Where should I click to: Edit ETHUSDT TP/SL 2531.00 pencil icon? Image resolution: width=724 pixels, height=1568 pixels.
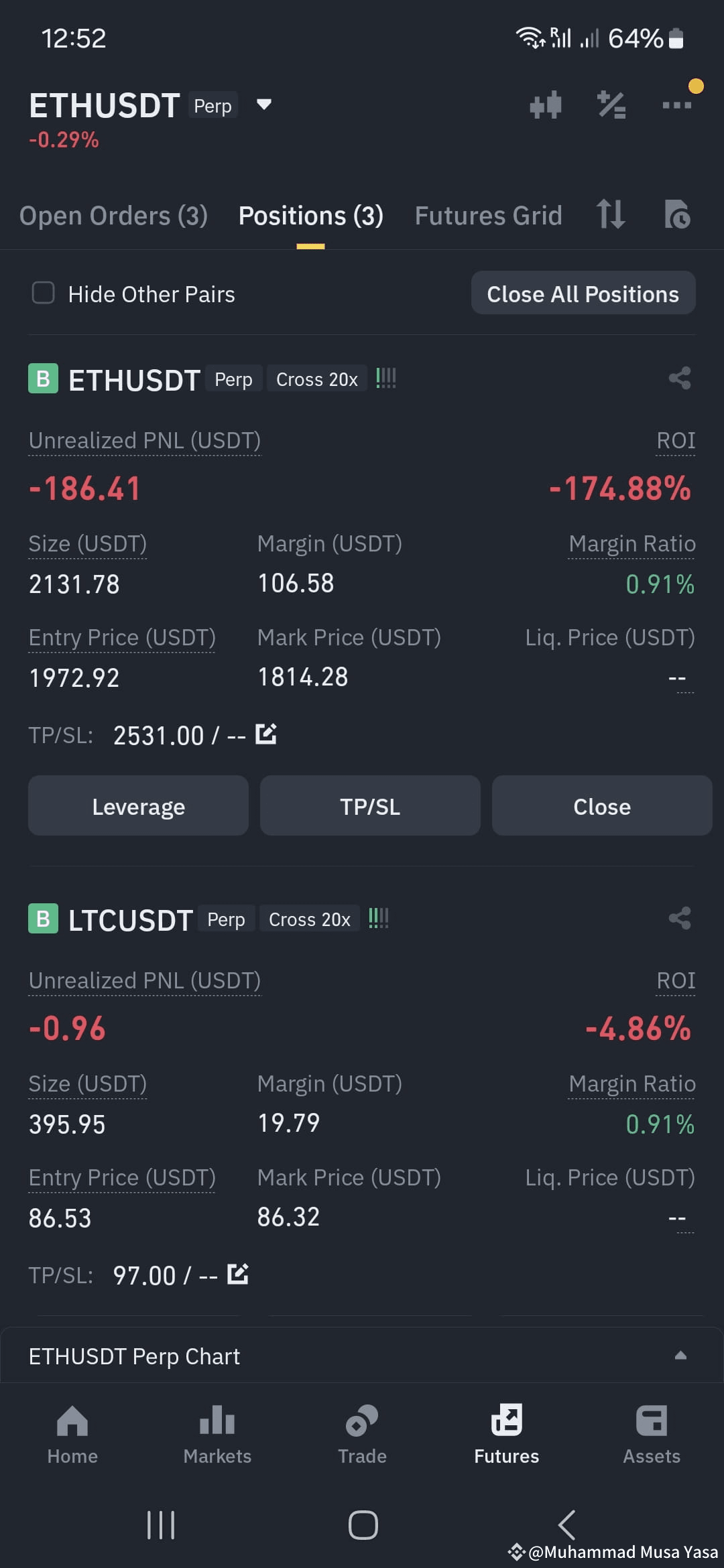[266, 734]
